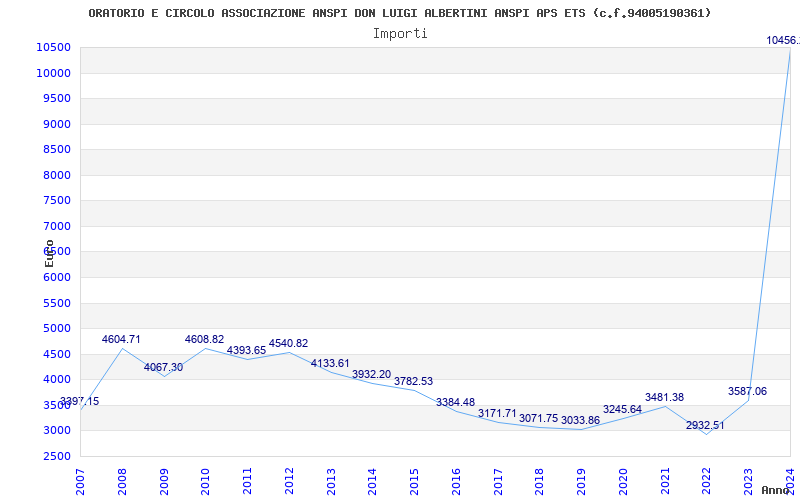Click y-axis tick 6000

57,277
